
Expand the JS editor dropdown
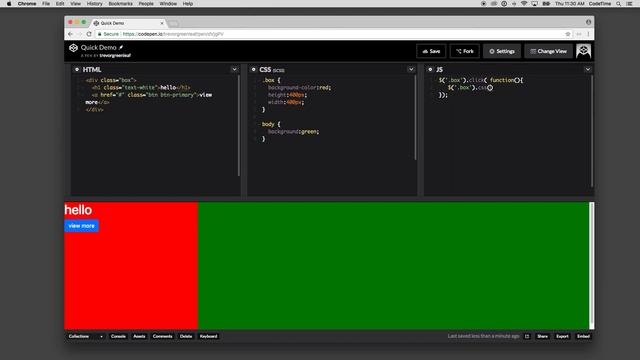coord(588,69)
